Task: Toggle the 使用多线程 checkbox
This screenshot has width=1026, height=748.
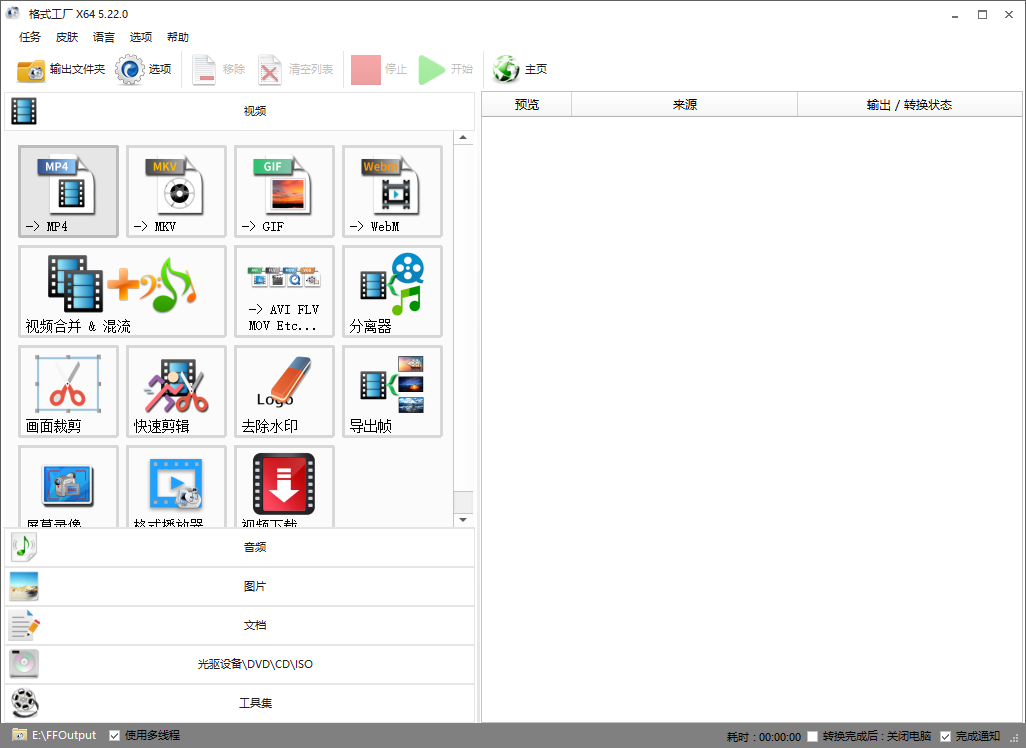Action: click(x=115, y=736)
